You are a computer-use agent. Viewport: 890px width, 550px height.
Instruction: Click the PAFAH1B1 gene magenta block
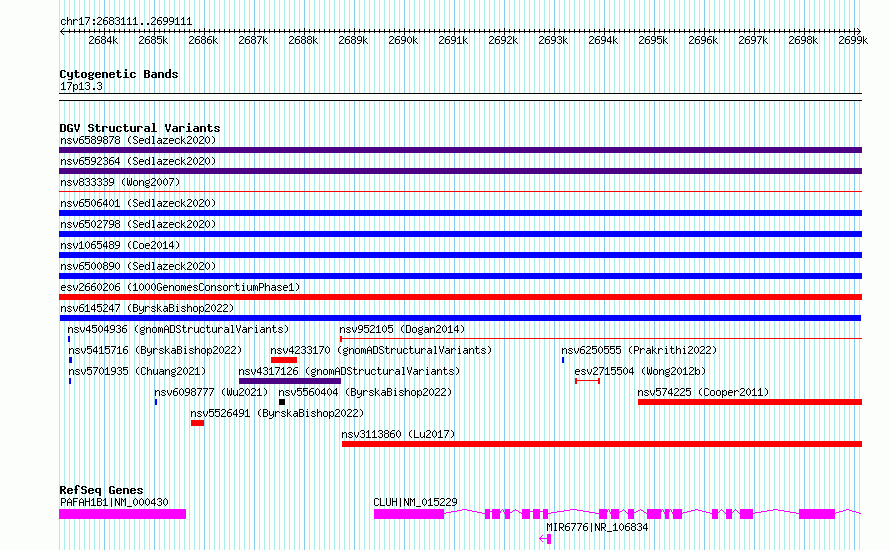pyautogui.click(x=123, y=514)
